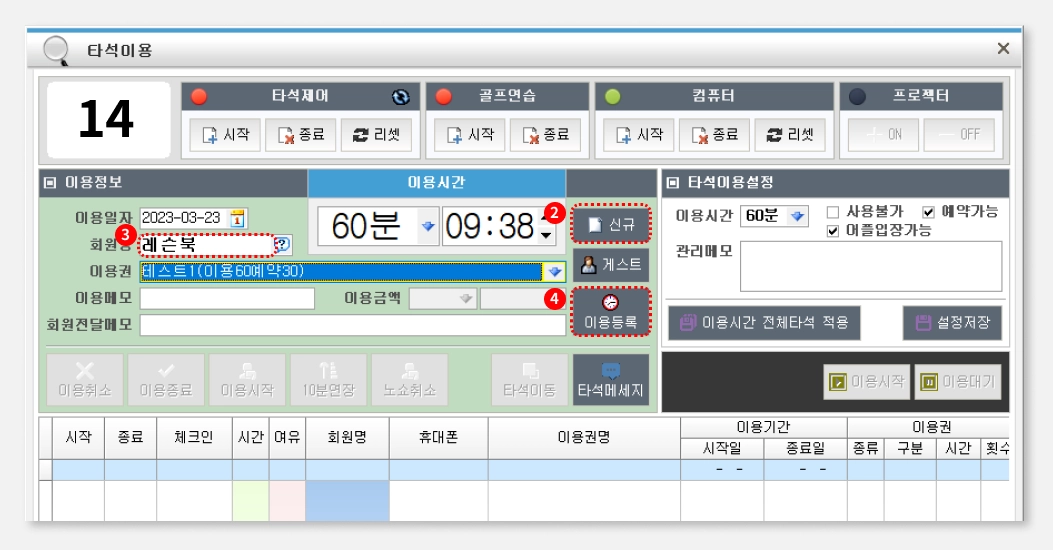Click projector ON button
The image size is (1053, 550).
[x=883, y=135]
